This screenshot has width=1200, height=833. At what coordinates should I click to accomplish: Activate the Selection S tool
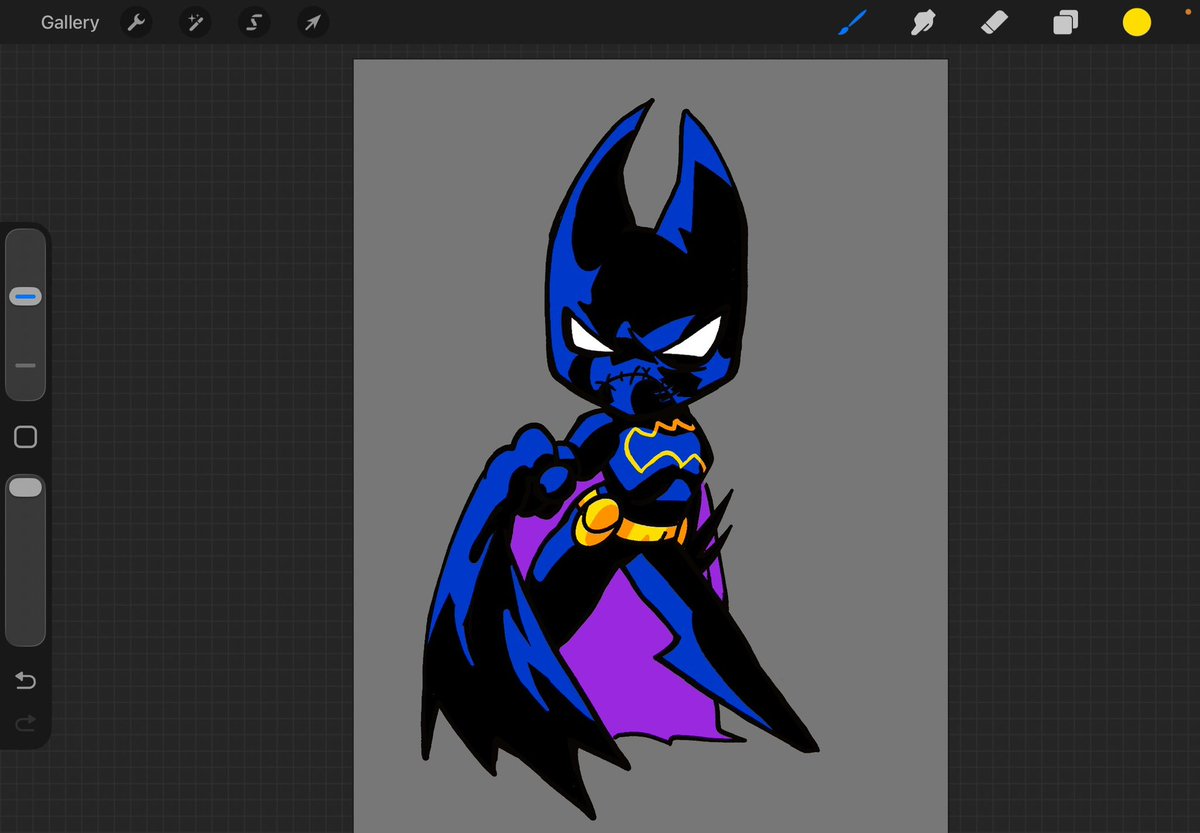coord(254,22)
